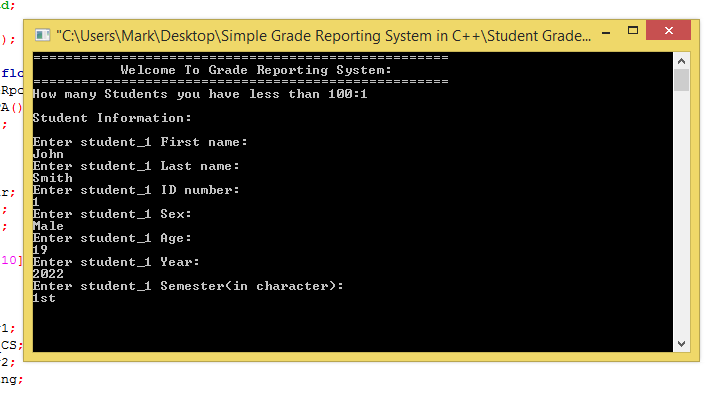
Task: Click the entered year 2022
Action: (x=48, y=274)
